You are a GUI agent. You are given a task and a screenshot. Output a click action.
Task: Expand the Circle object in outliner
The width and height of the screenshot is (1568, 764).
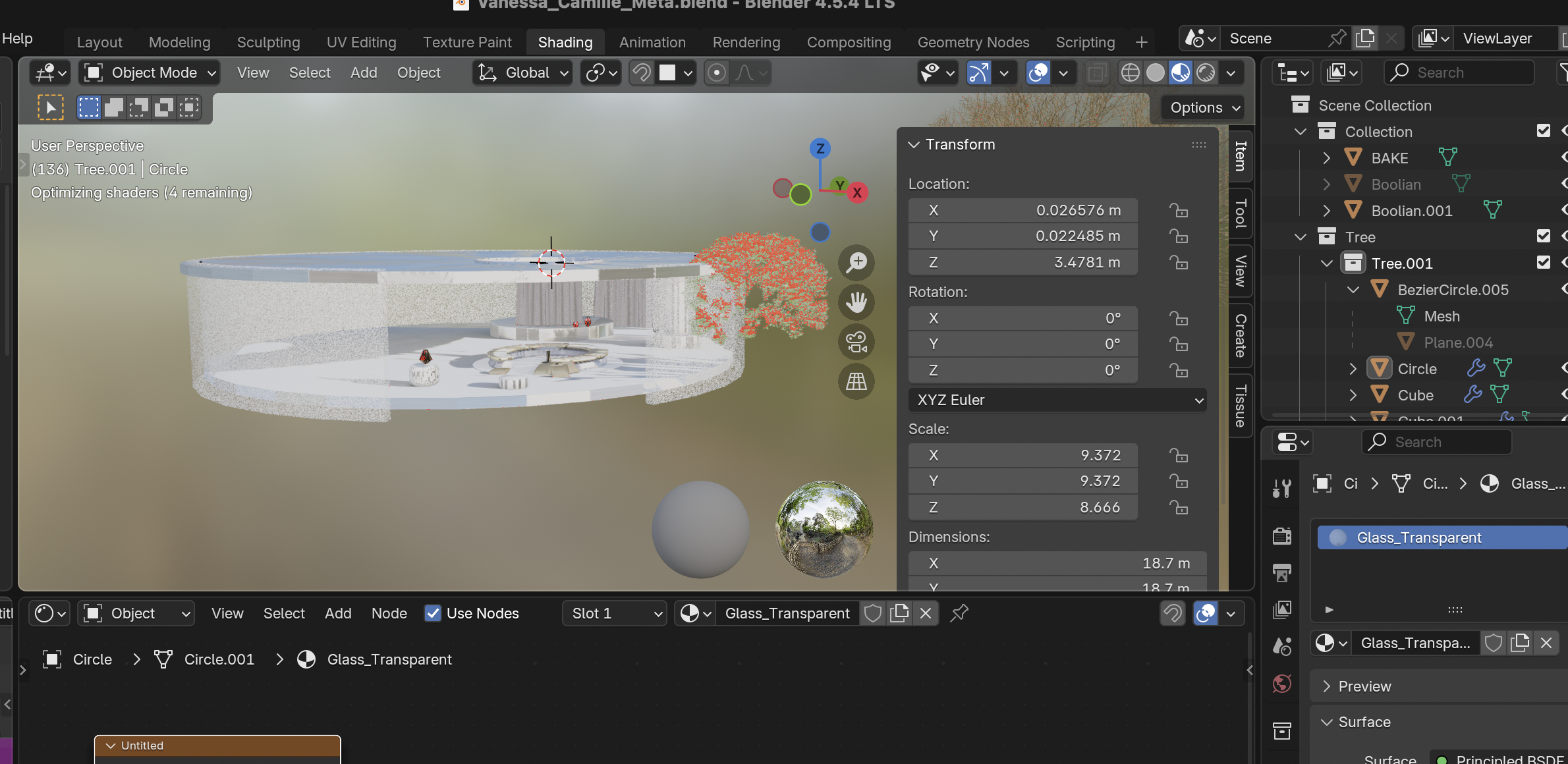pos(1353,369)
